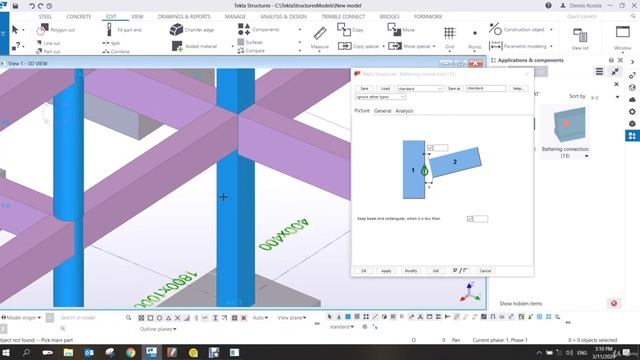This screenshot has height=360, width=640.
Task: Click the Grid tool
Action: pyautogui.click(x=449, y=38)
